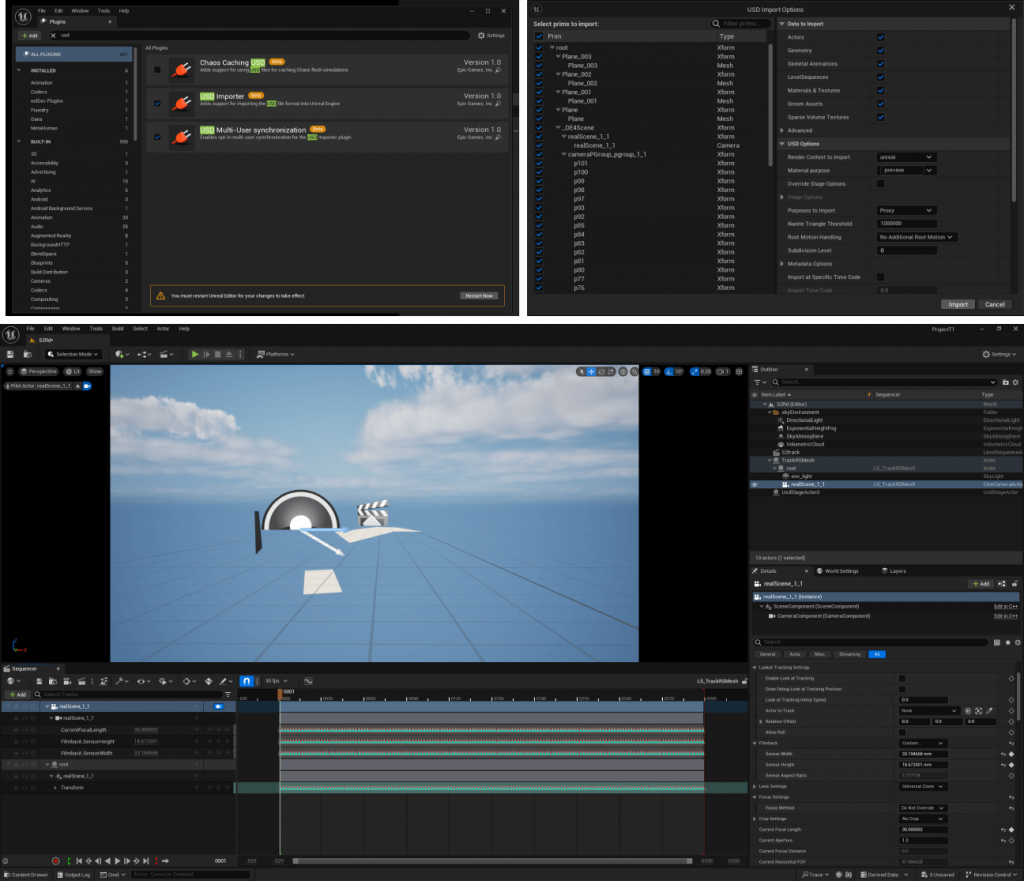
Task: Uncheck Skeletal Animations import checkbox
Action: tap(880, 64)
